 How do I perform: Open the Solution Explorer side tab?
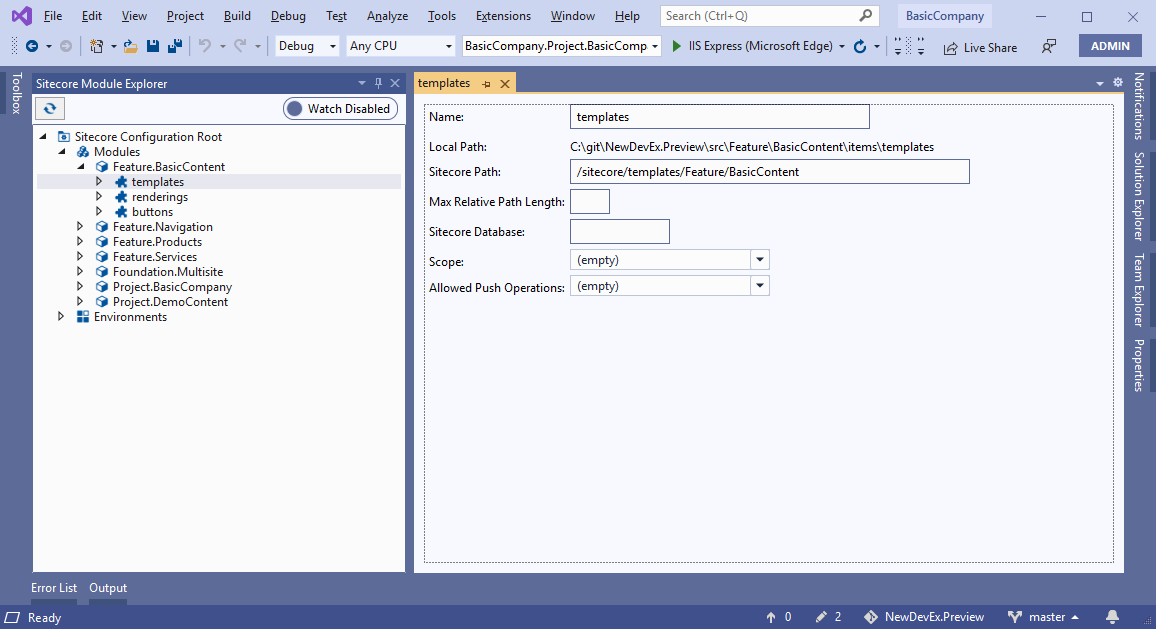[1139, 196]
